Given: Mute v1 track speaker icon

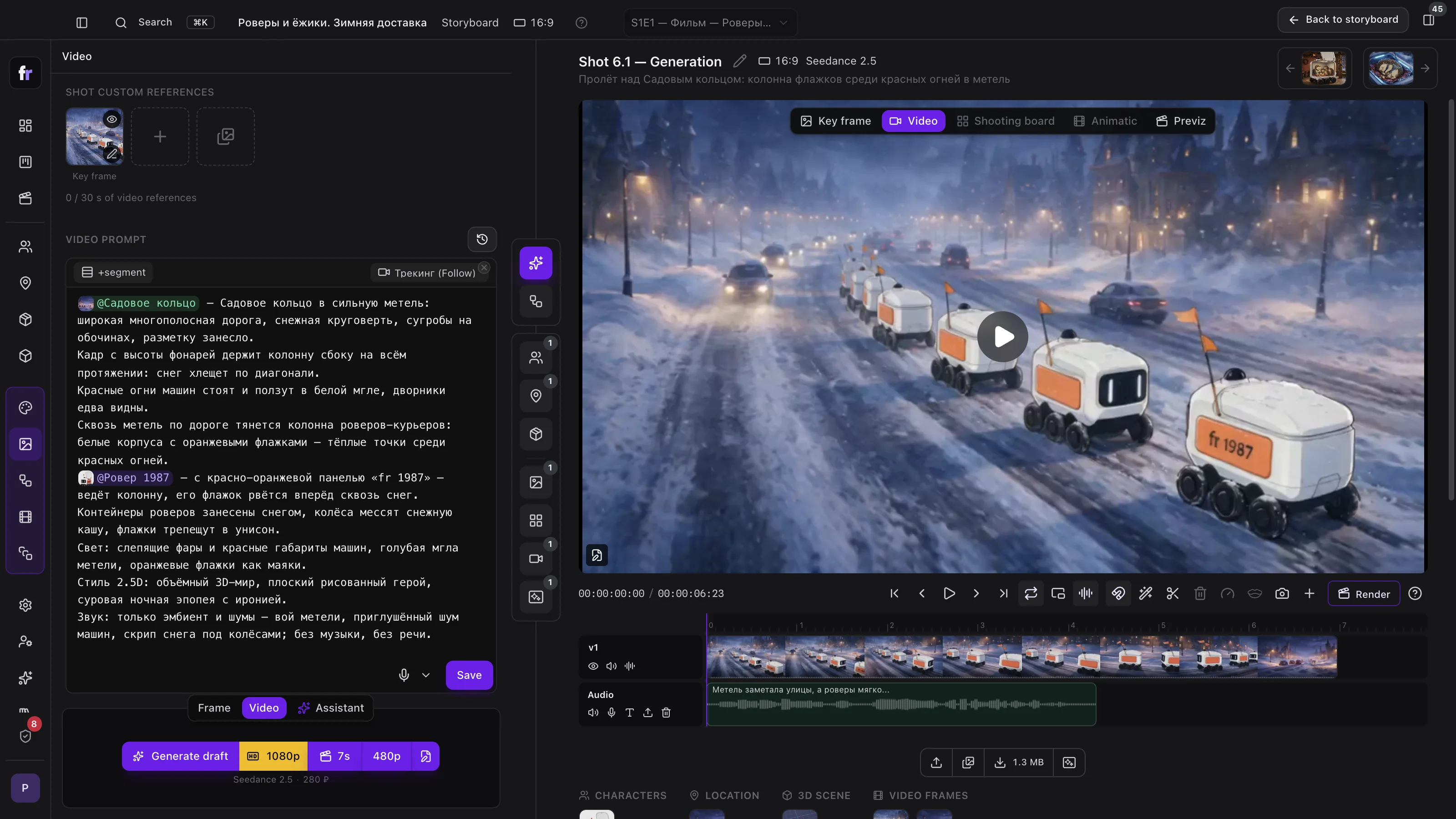Looking at the screenshot, I should (611, 666).
